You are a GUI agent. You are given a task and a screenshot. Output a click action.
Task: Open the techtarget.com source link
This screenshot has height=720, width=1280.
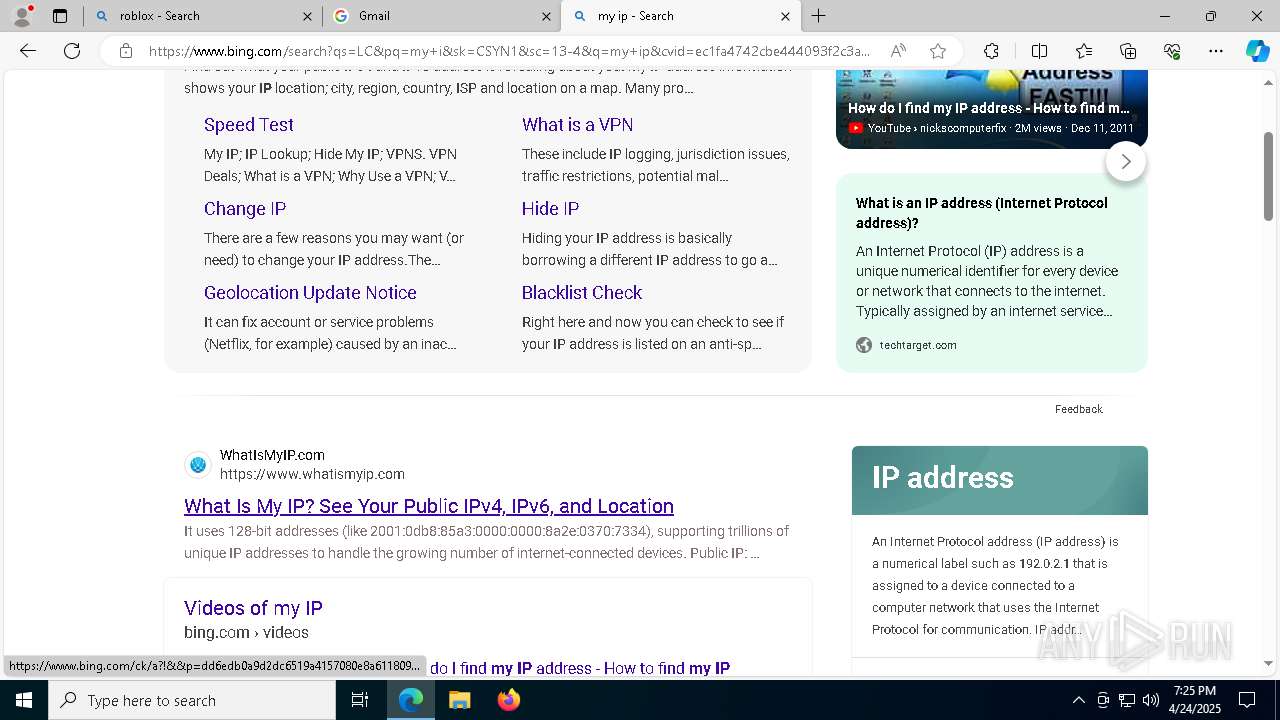(x=918, y=345)
